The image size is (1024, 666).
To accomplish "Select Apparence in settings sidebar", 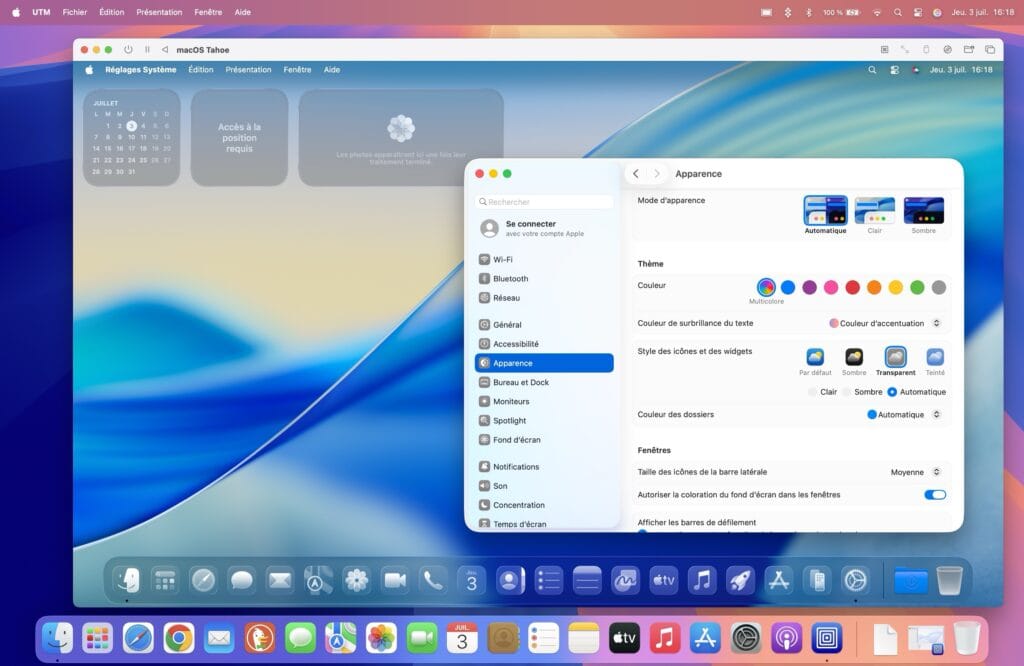I will [x=544, y=363].
